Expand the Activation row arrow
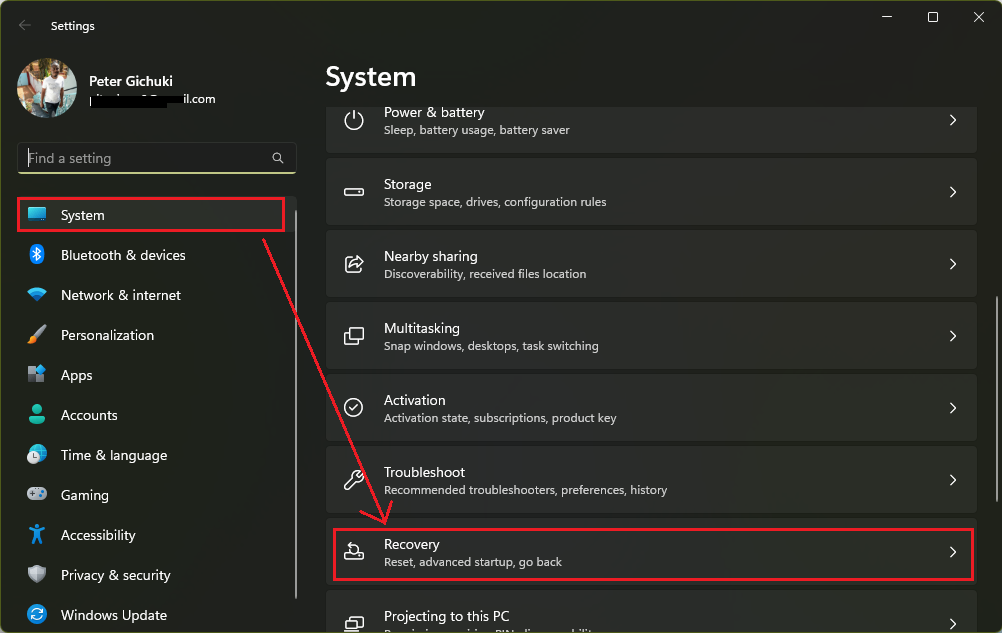1002x633 pixels. (x=952, y=408)
